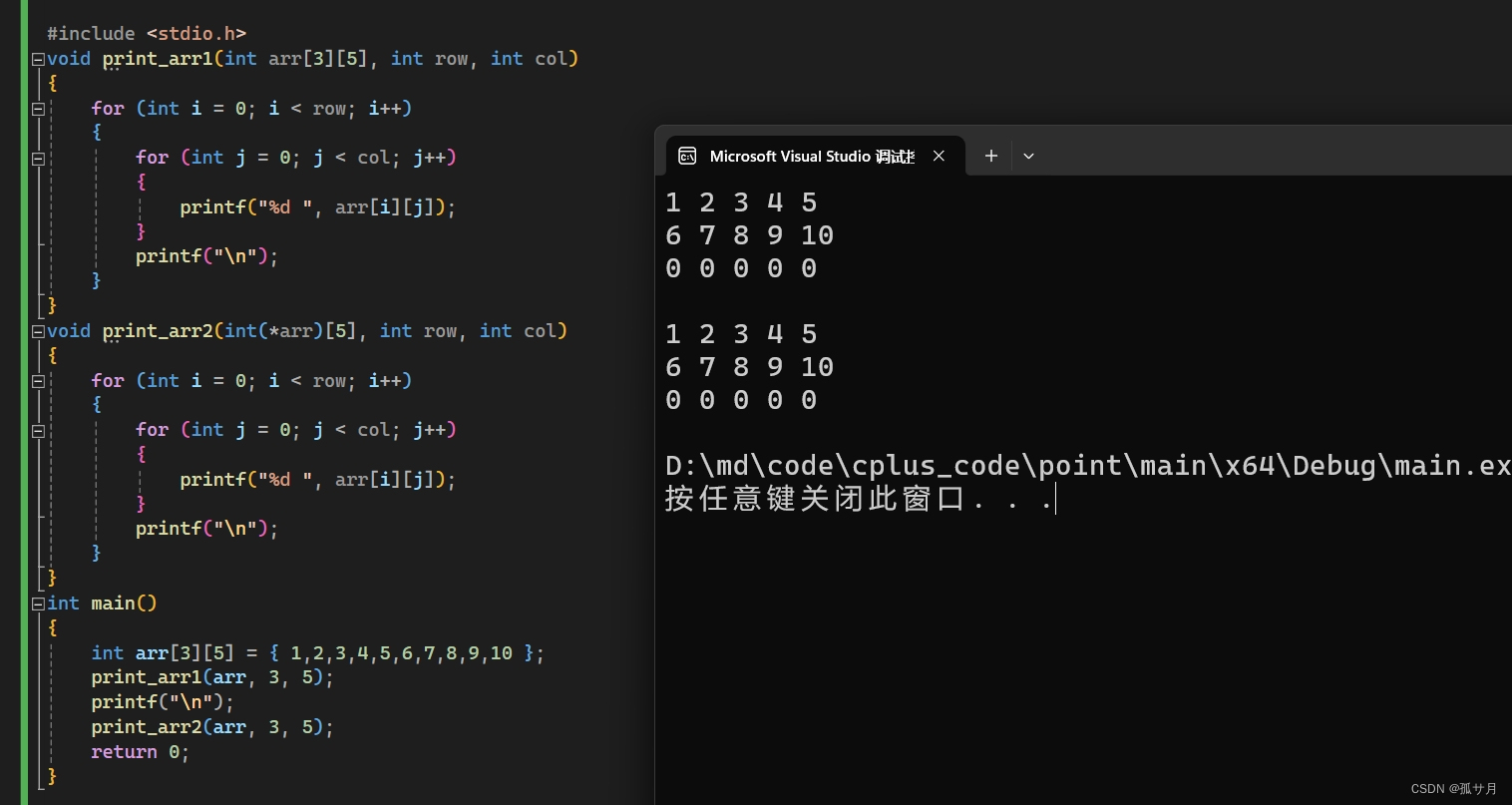Collapse the print_arr1 function fold marker
This screenshot has height=805, width=1512.
click(x=38, y=59)
